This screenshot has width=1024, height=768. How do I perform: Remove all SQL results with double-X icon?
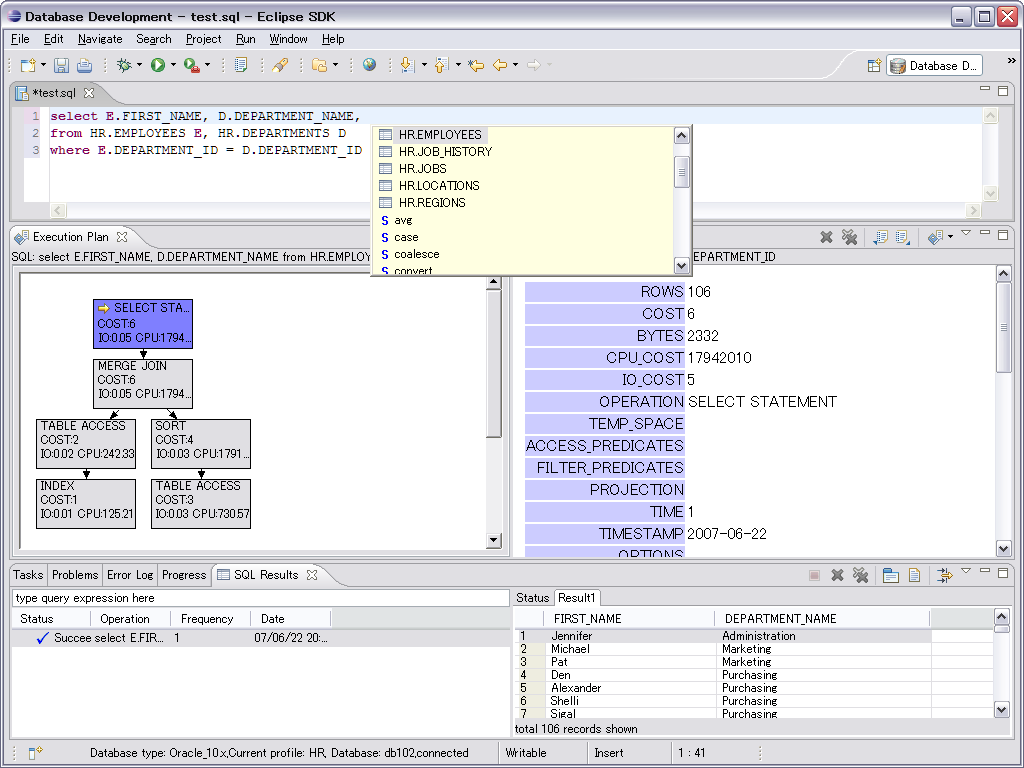860,575
